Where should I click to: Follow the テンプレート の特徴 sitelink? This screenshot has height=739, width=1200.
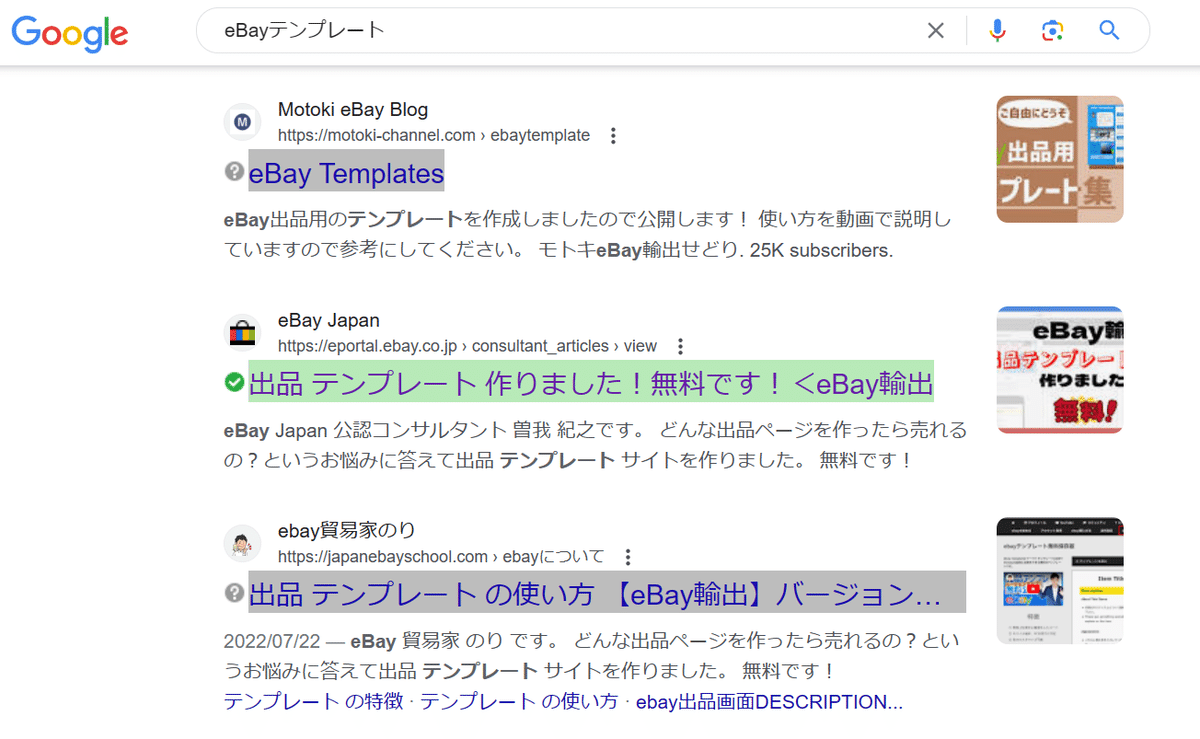click(314, 702)
